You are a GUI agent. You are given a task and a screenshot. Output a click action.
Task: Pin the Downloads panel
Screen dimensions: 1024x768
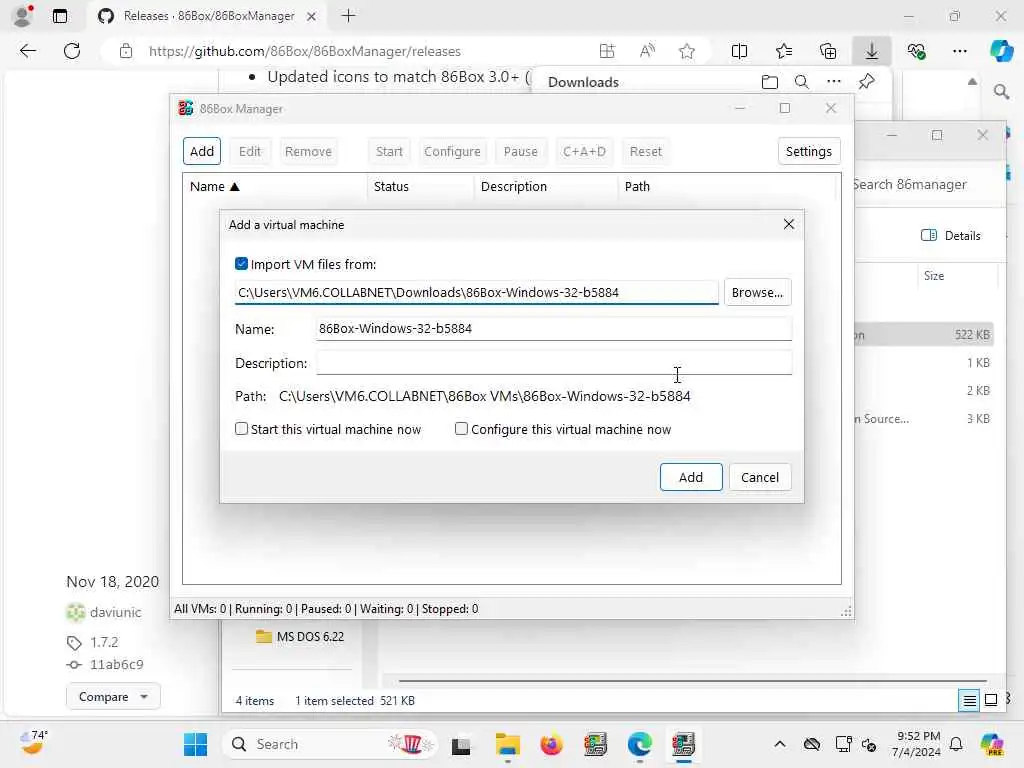pos(866,82)
